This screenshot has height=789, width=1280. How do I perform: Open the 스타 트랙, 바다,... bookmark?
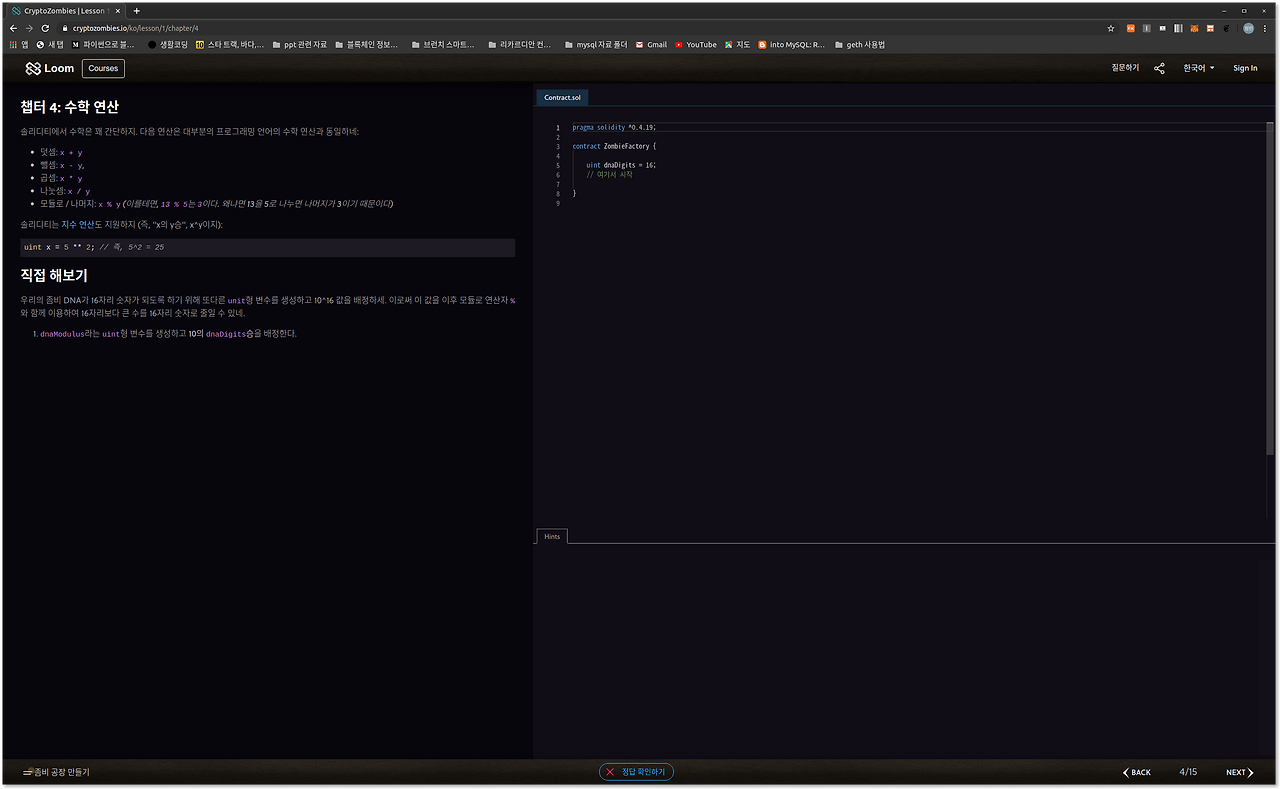230,45
